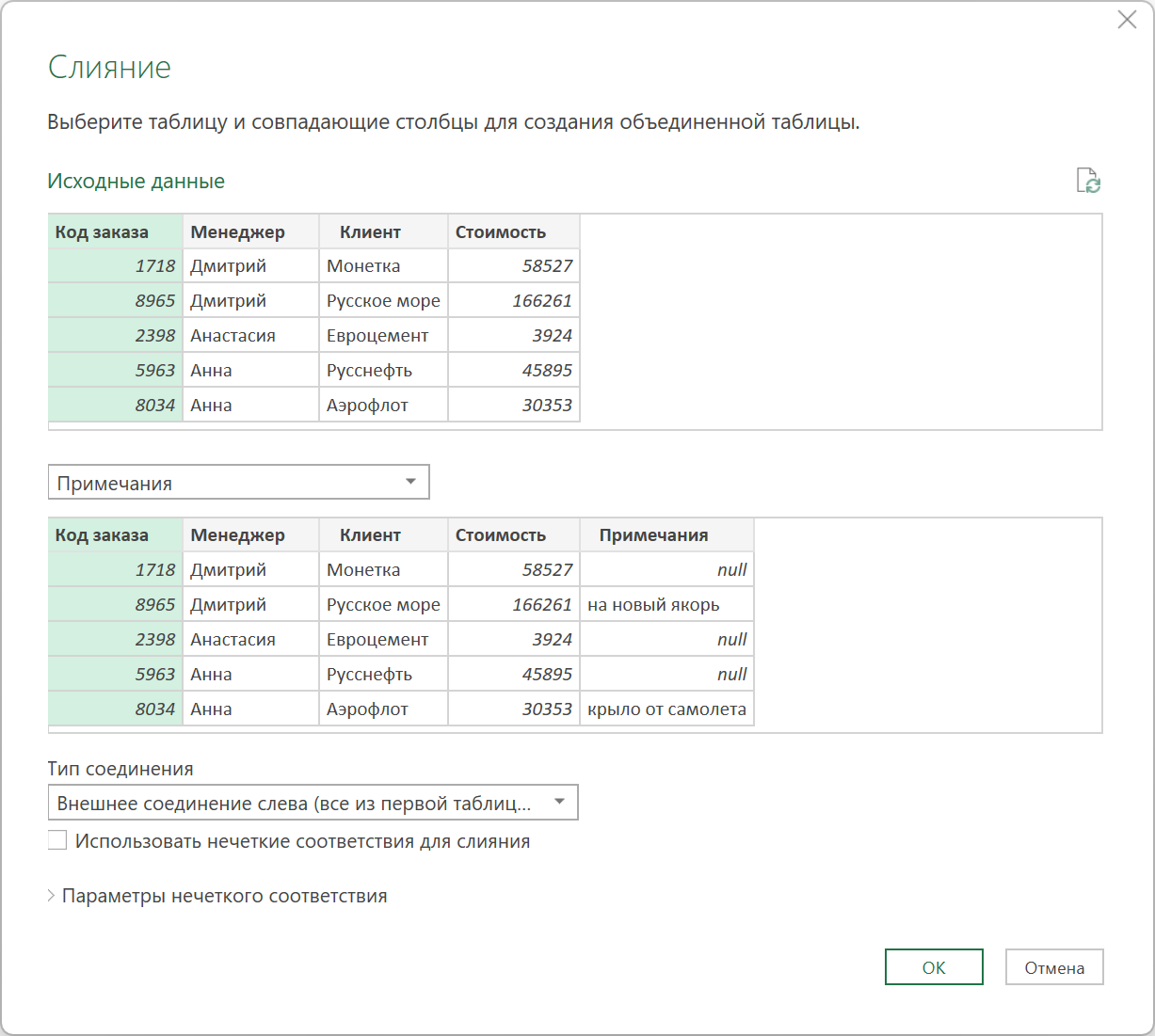The height and width of the screenshot is (1036, 1155).
Task: Select Клиент column header in top table
Action: point(383,231)
